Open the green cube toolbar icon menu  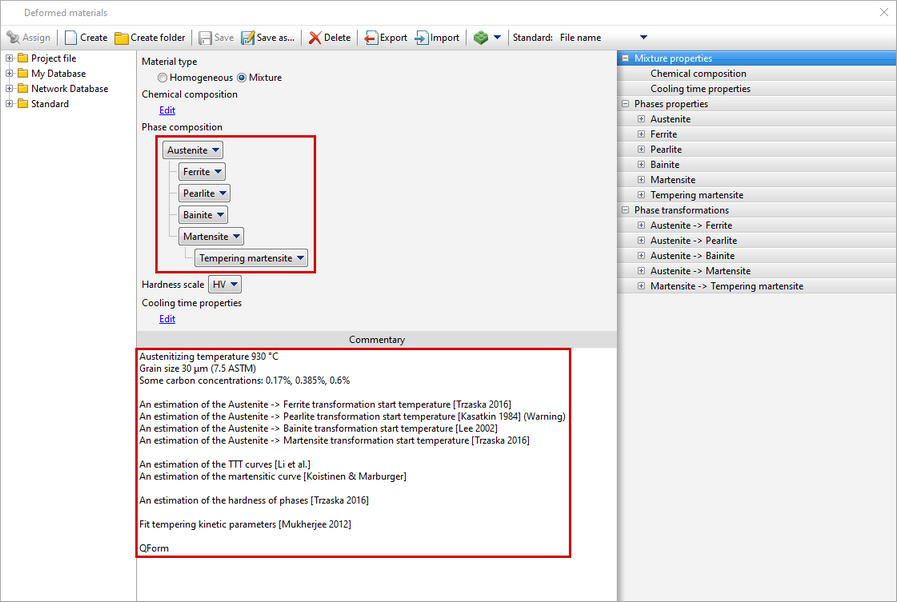coord(487,38)
